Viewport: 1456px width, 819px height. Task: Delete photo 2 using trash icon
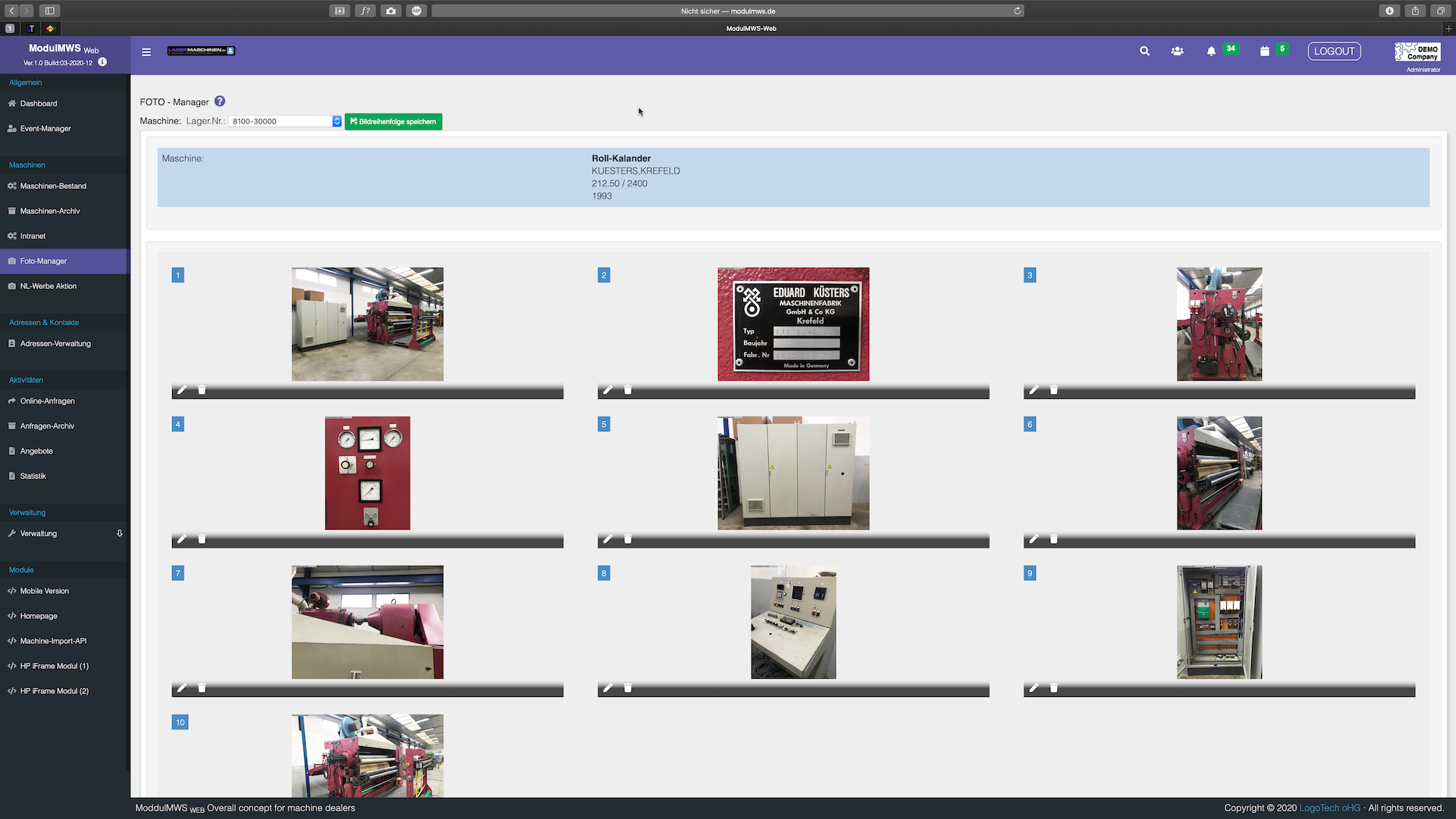coord(628,391)
